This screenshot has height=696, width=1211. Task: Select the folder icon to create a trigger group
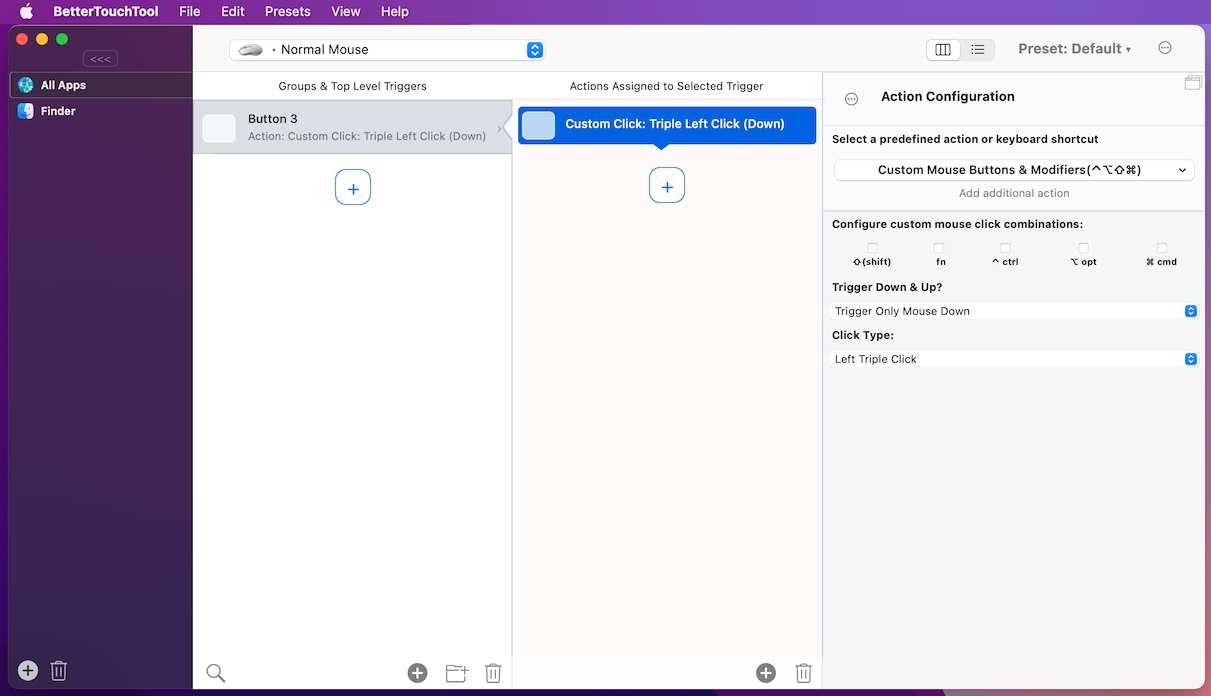coord(456,672)
